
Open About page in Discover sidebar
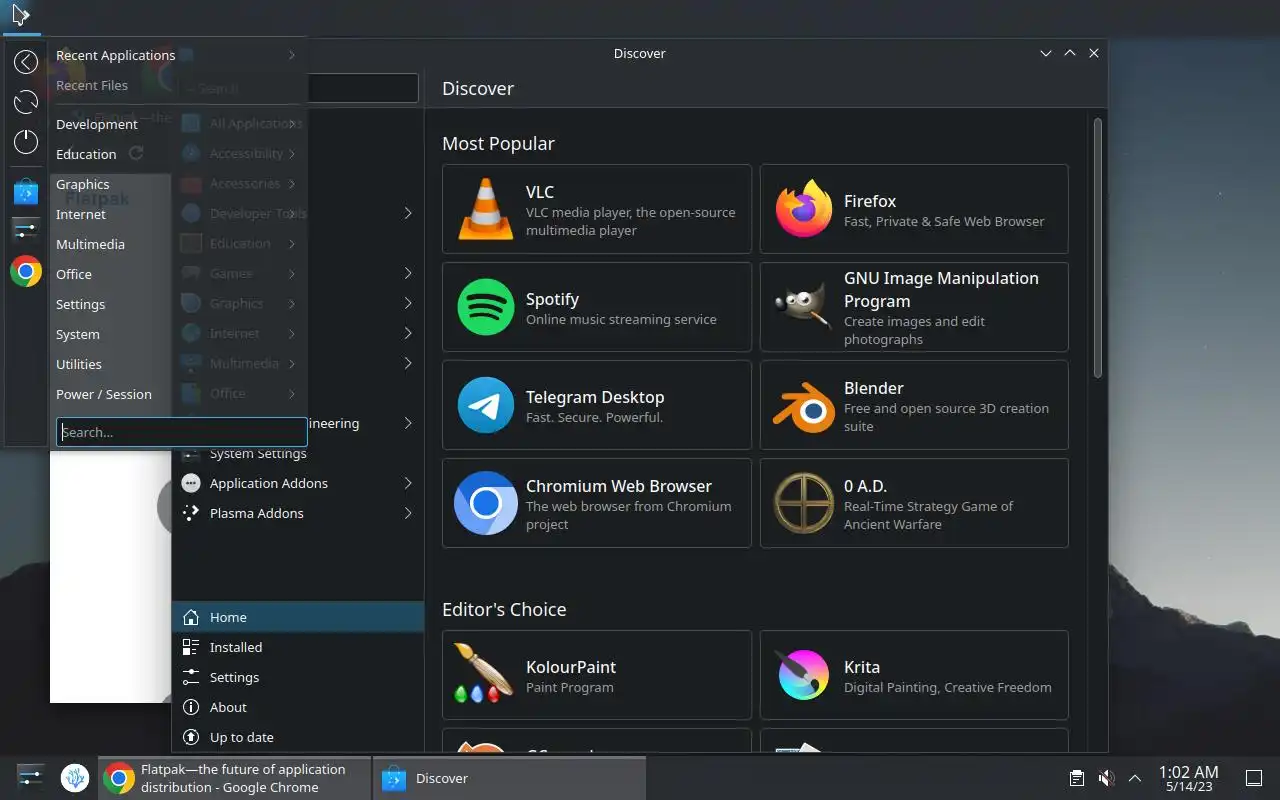coord(298,707)
